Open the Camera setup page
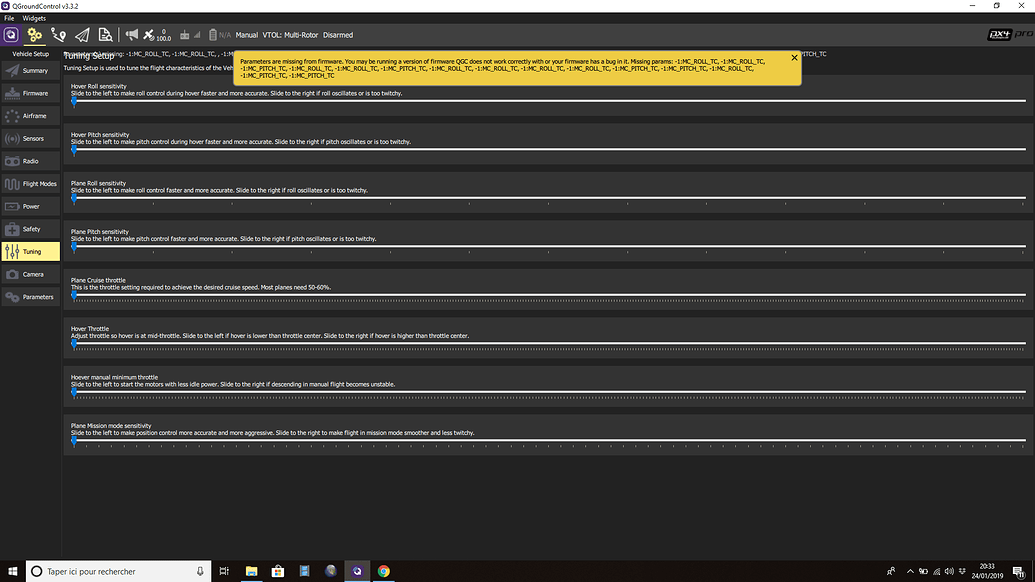This screenshot has width=1035, height=582. pyautogui.click(x=30, y=275)
